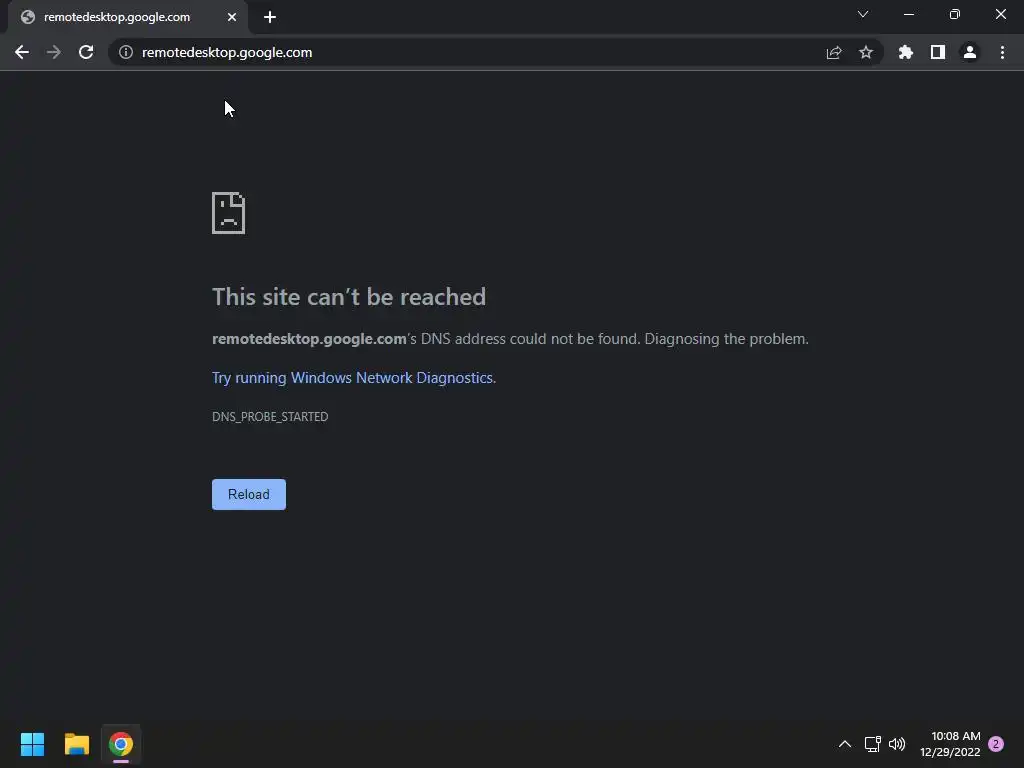1024x768 pixels.
Task: Bookmark this tab with the star icon
Action: click(866, 52)
